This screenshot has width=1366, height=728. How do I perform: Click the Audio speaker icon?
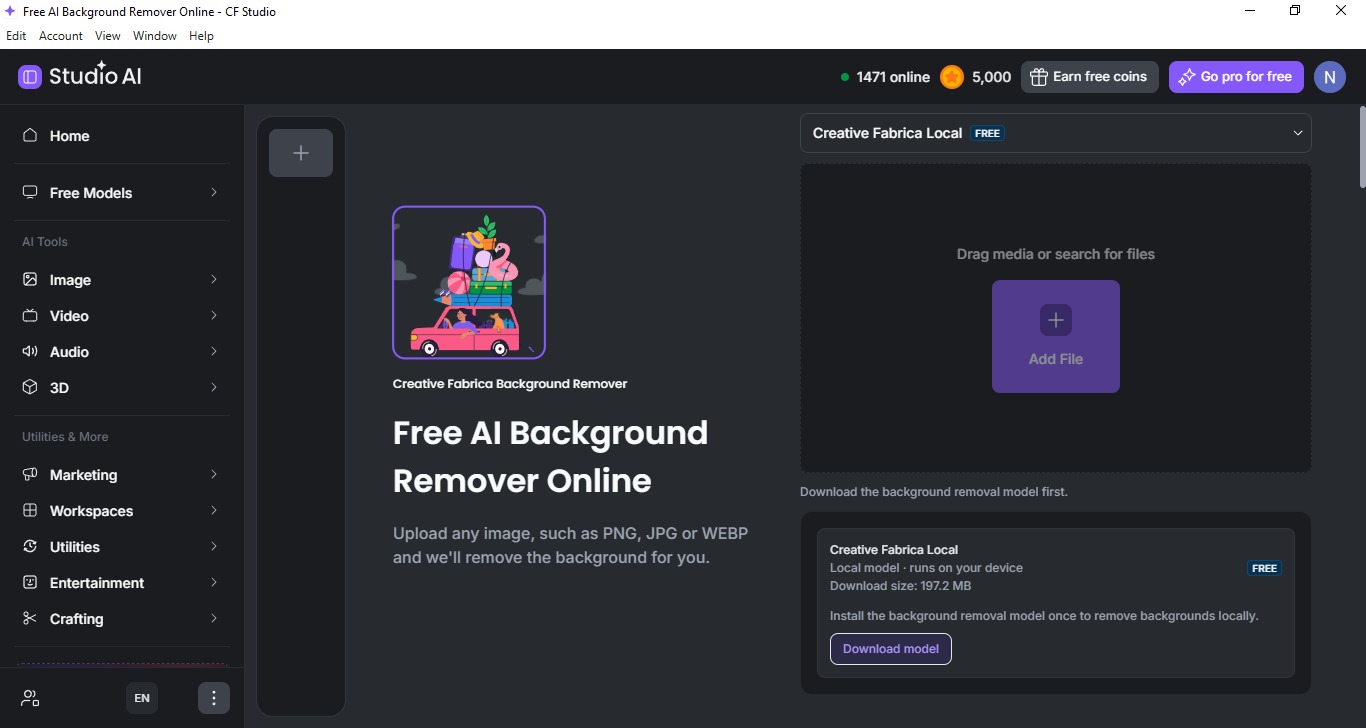point(30,351)
